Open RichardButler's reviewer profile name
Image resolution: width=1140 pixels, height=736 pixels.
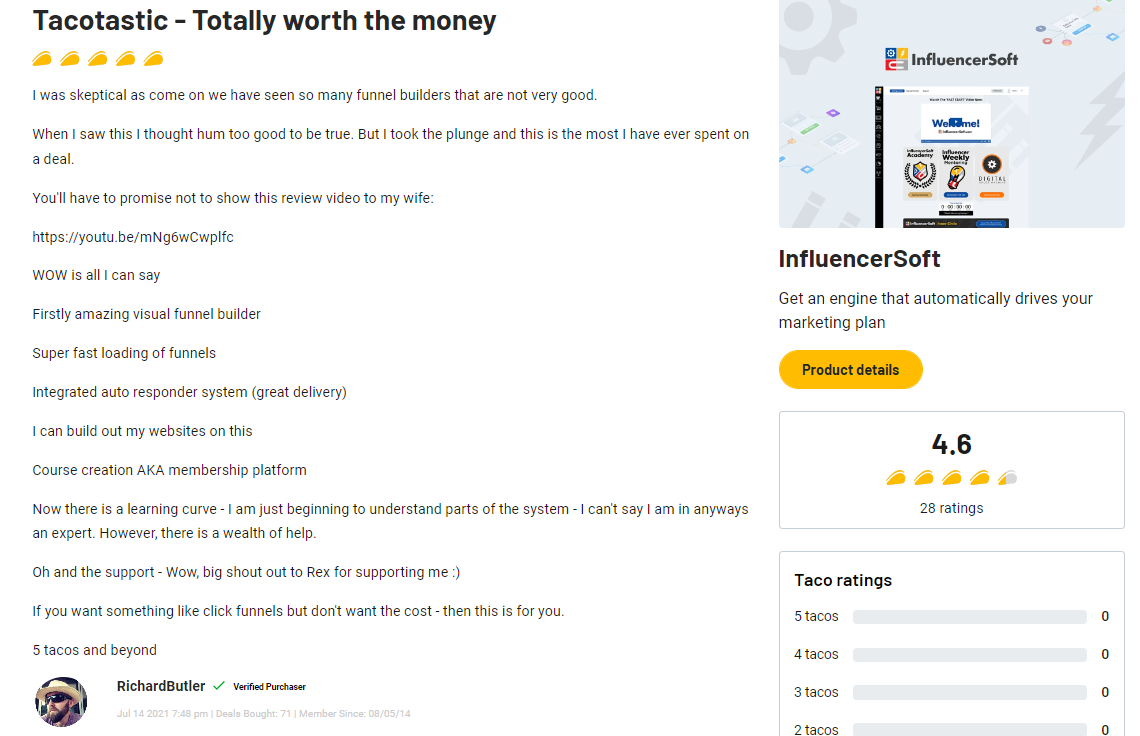[161, 686]
